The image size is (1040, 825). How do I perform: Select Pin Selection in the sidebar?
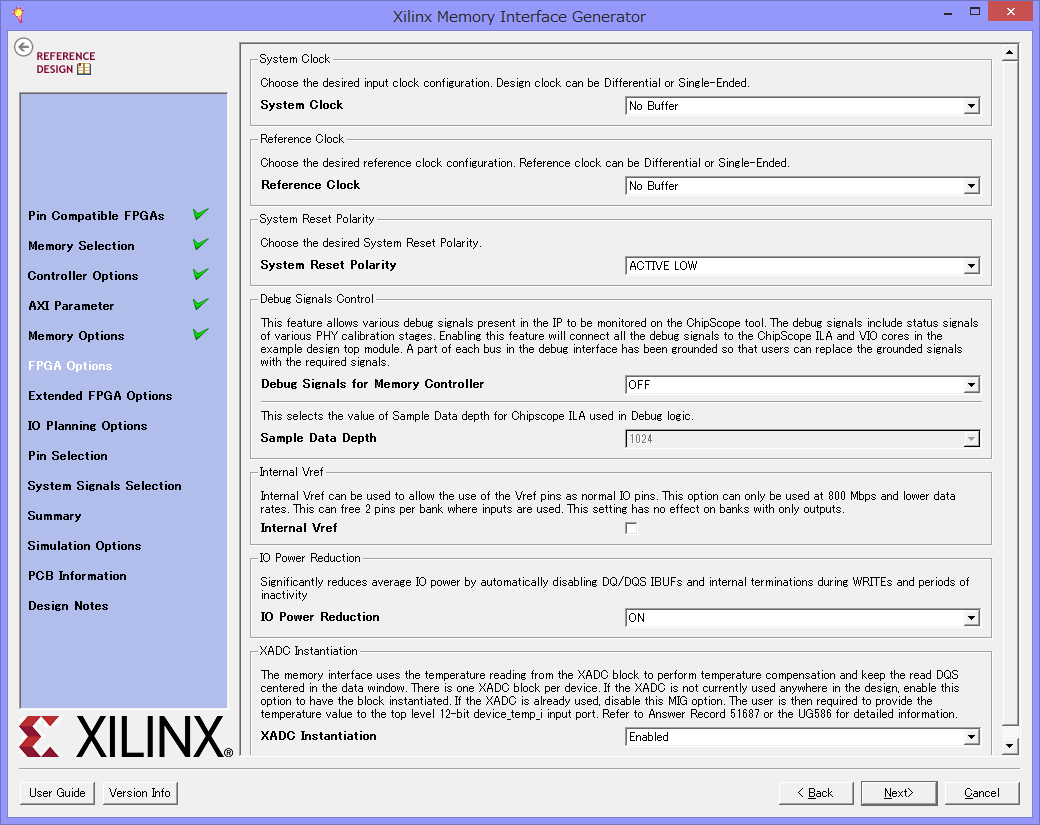(68, 456)
